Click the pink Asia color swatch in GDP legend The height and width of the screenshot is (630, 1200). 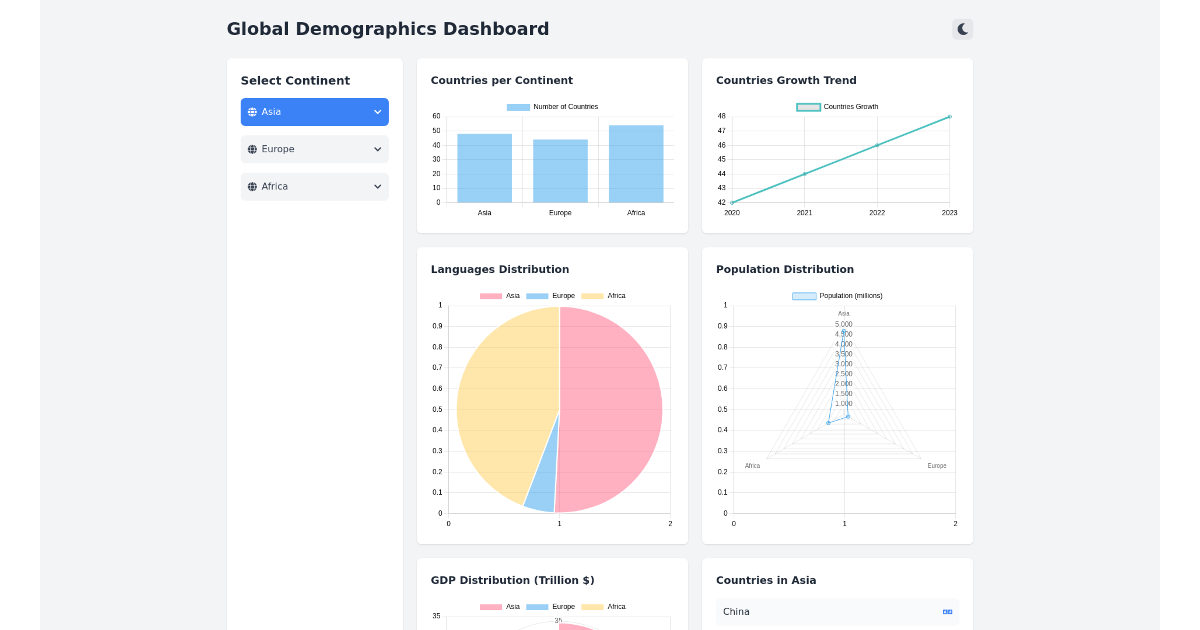click(490, 606)
